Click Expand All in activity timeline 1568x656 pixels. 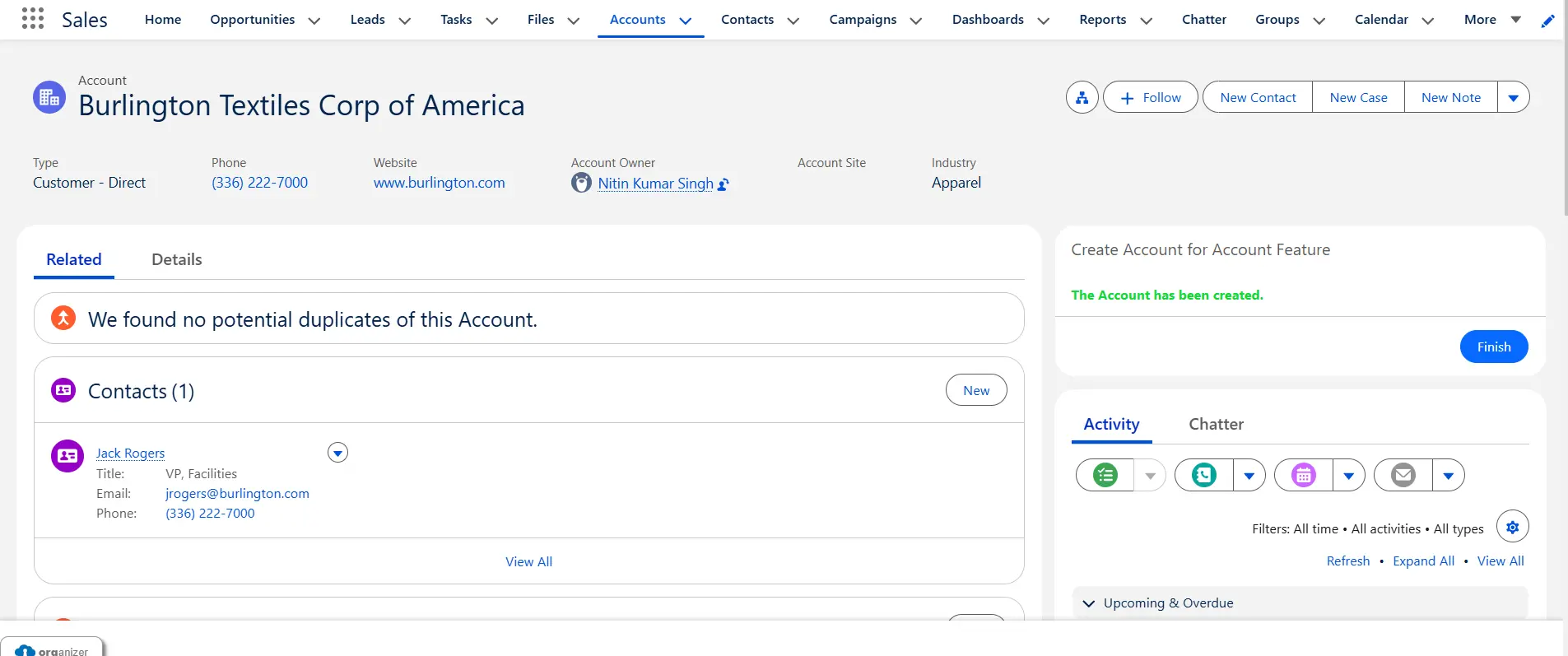[x=1423, y=561]
